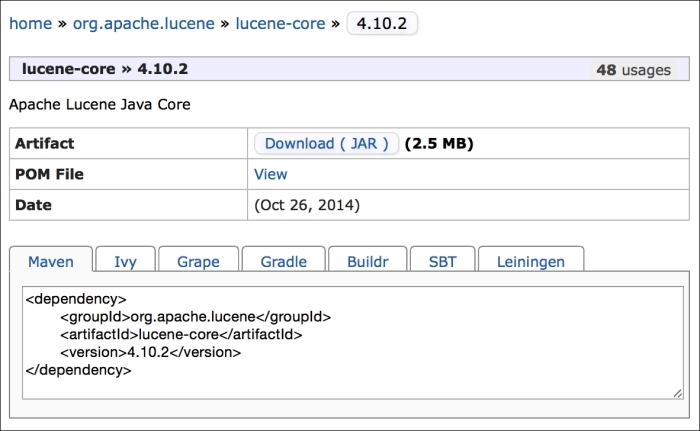
Task: Click the lucene-core » 4.10.2 header title
Action: pos(105,69)
